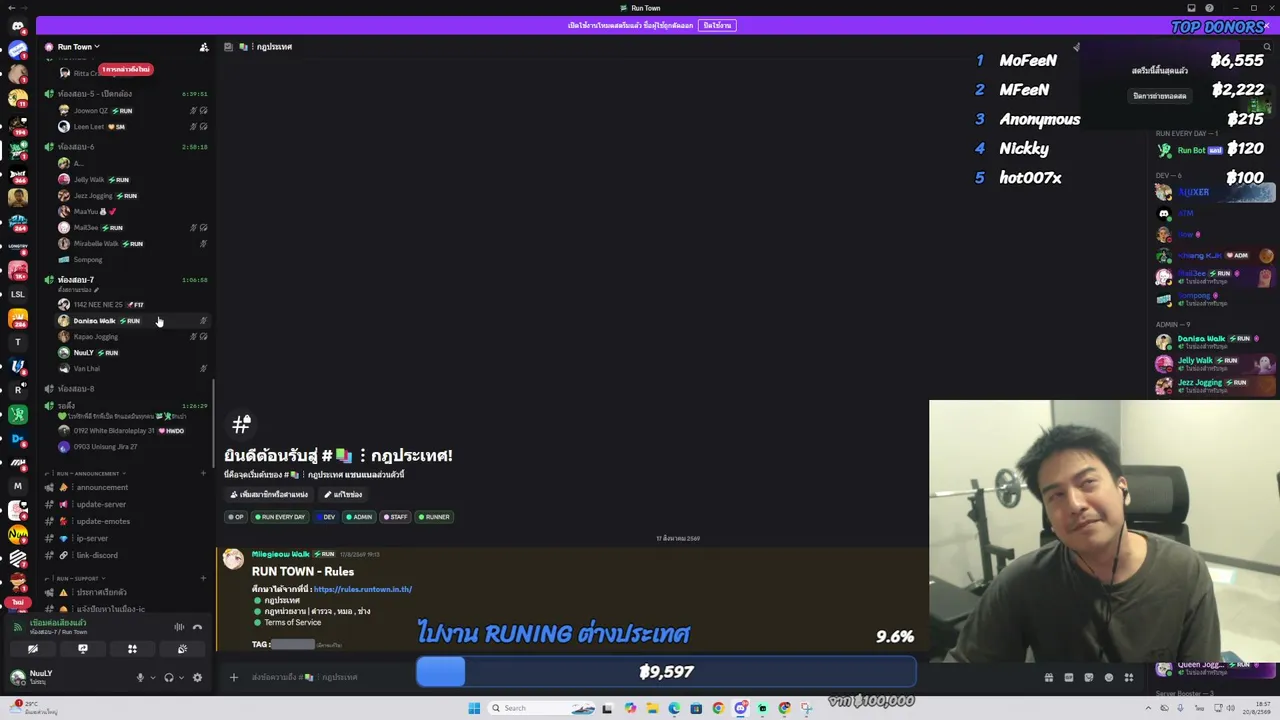Disconnect from the voice channel
This screenshot has height=720, width=1280.
(x=197, y=627)
